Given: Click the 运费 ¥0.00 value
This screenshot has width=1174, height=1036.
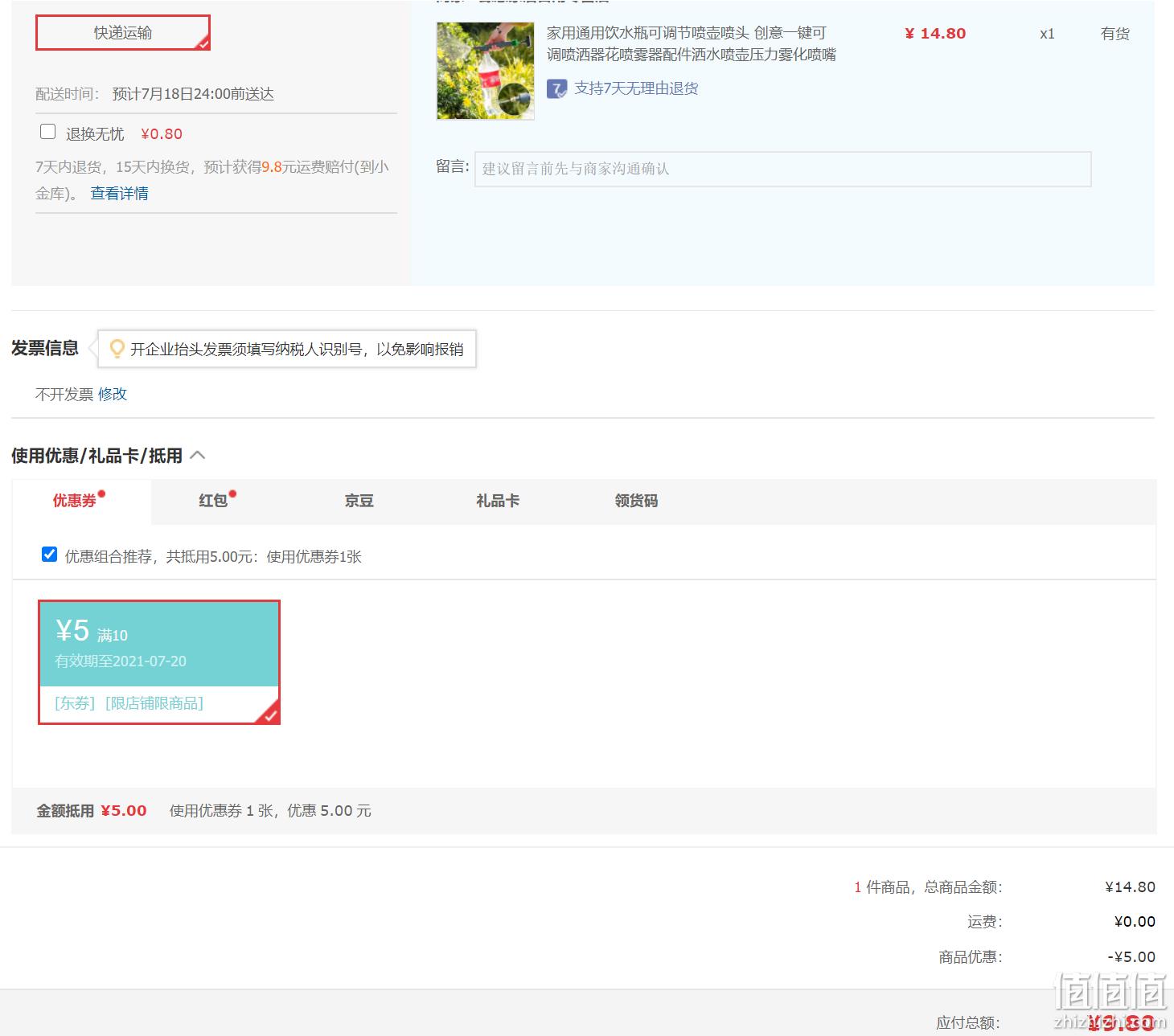Looking at the screenshot, I should click(1135, 922).
